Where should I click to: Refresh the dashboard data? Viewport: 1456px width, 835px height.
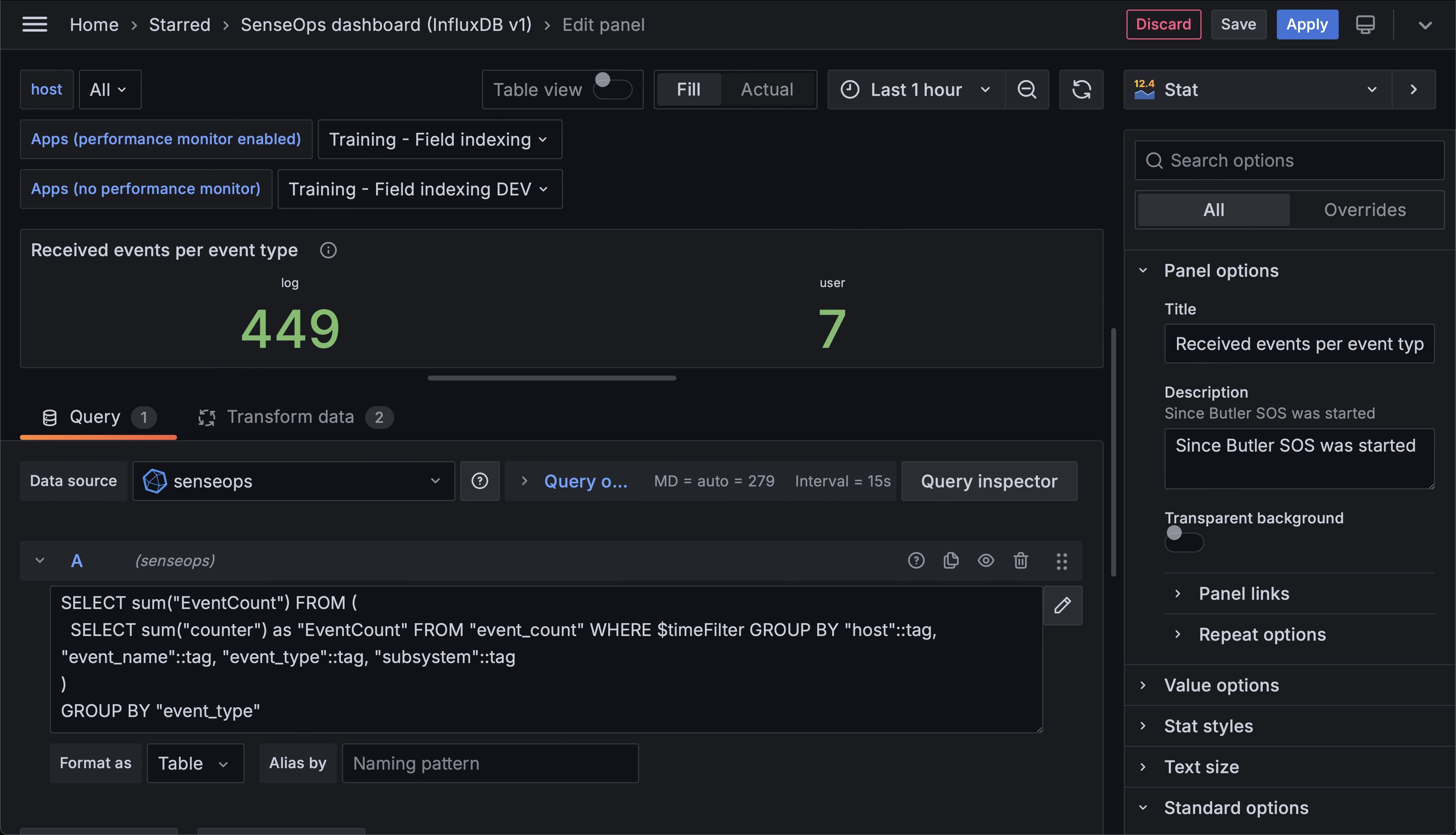[1081, 90]
